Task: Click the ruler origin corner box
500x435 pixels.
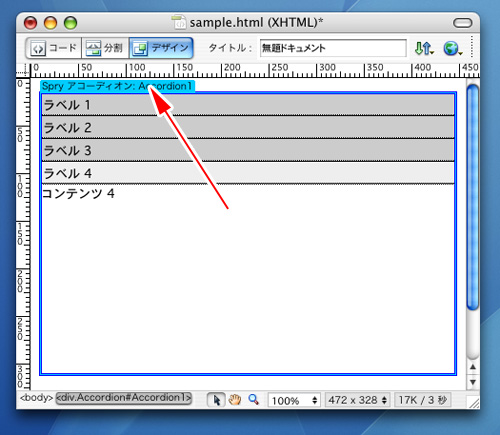Action: tap(23, 71)
